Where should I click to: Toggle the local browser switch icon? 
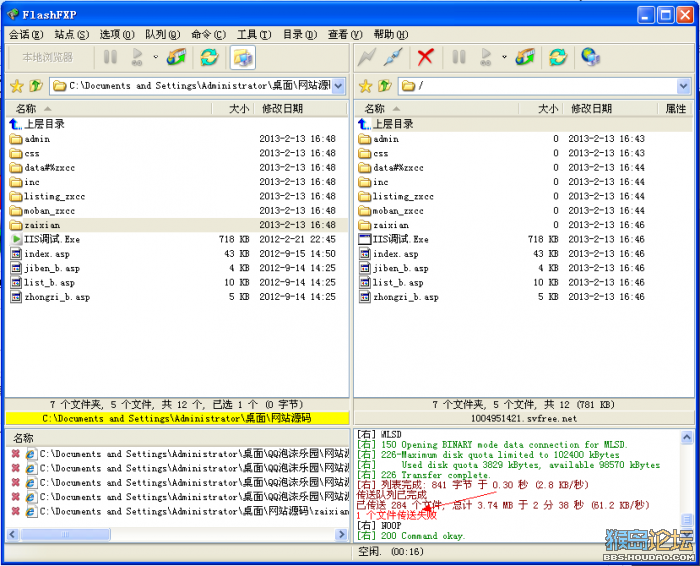(x=243, y=58)
